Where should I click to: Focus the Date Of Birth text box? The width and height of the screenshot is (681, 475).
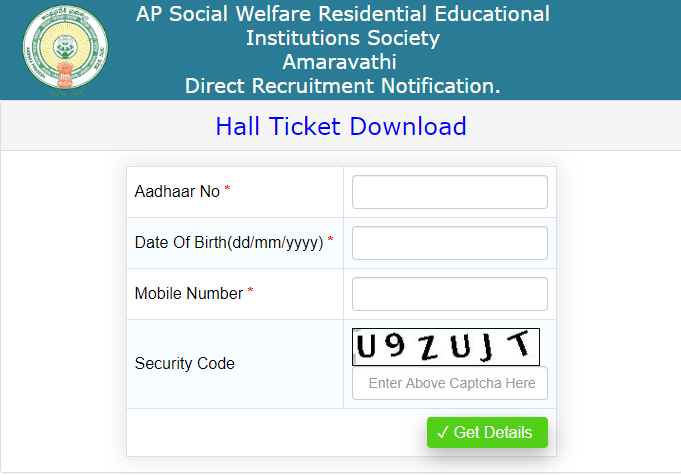(x=449, y=243)
